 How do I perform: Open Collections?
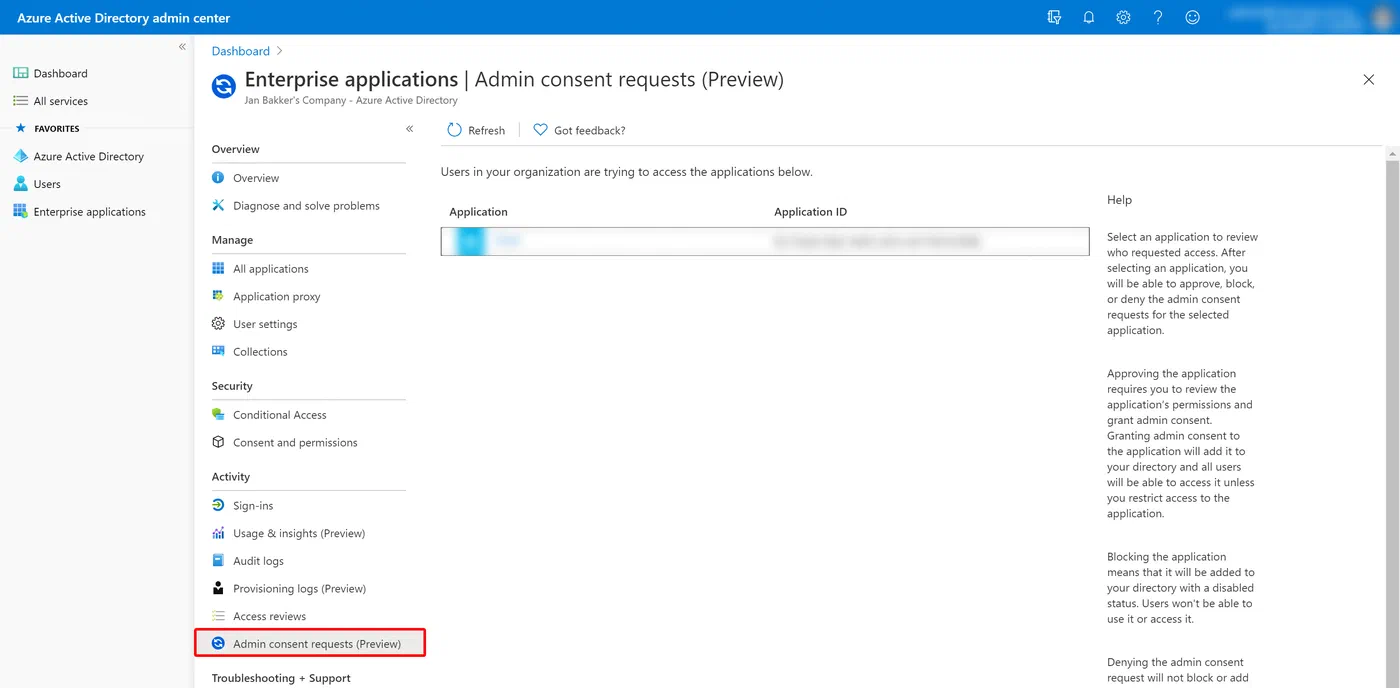(x=260, y=352)
